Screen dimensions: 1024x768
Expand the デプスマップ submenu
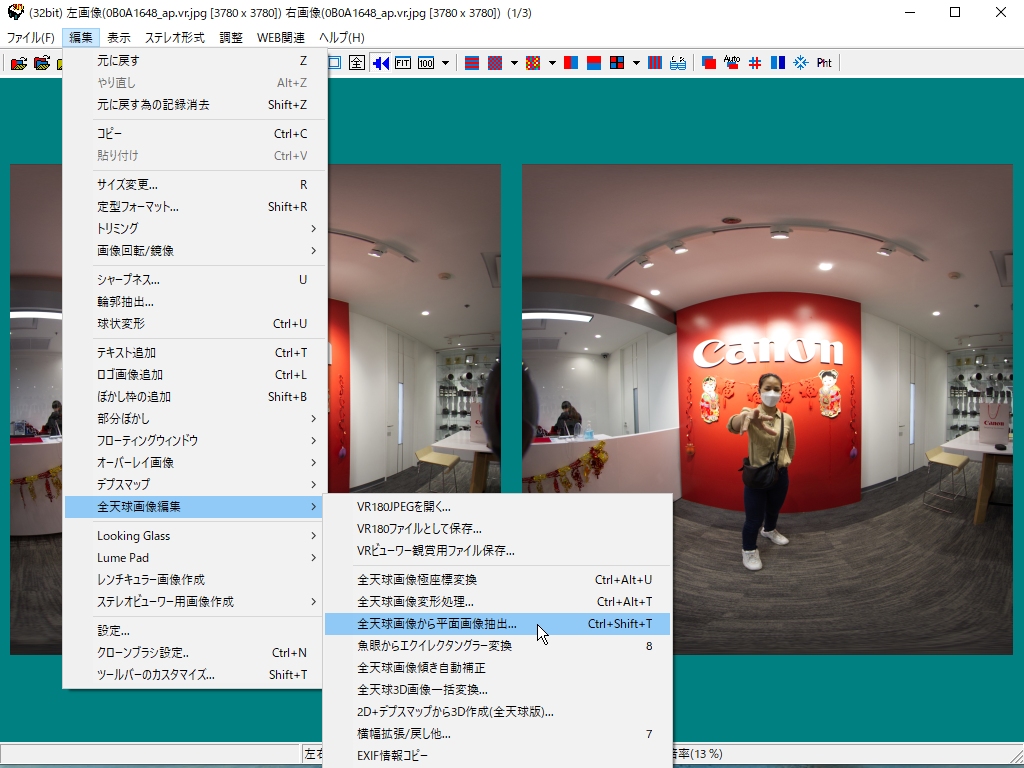click(195, 485)
